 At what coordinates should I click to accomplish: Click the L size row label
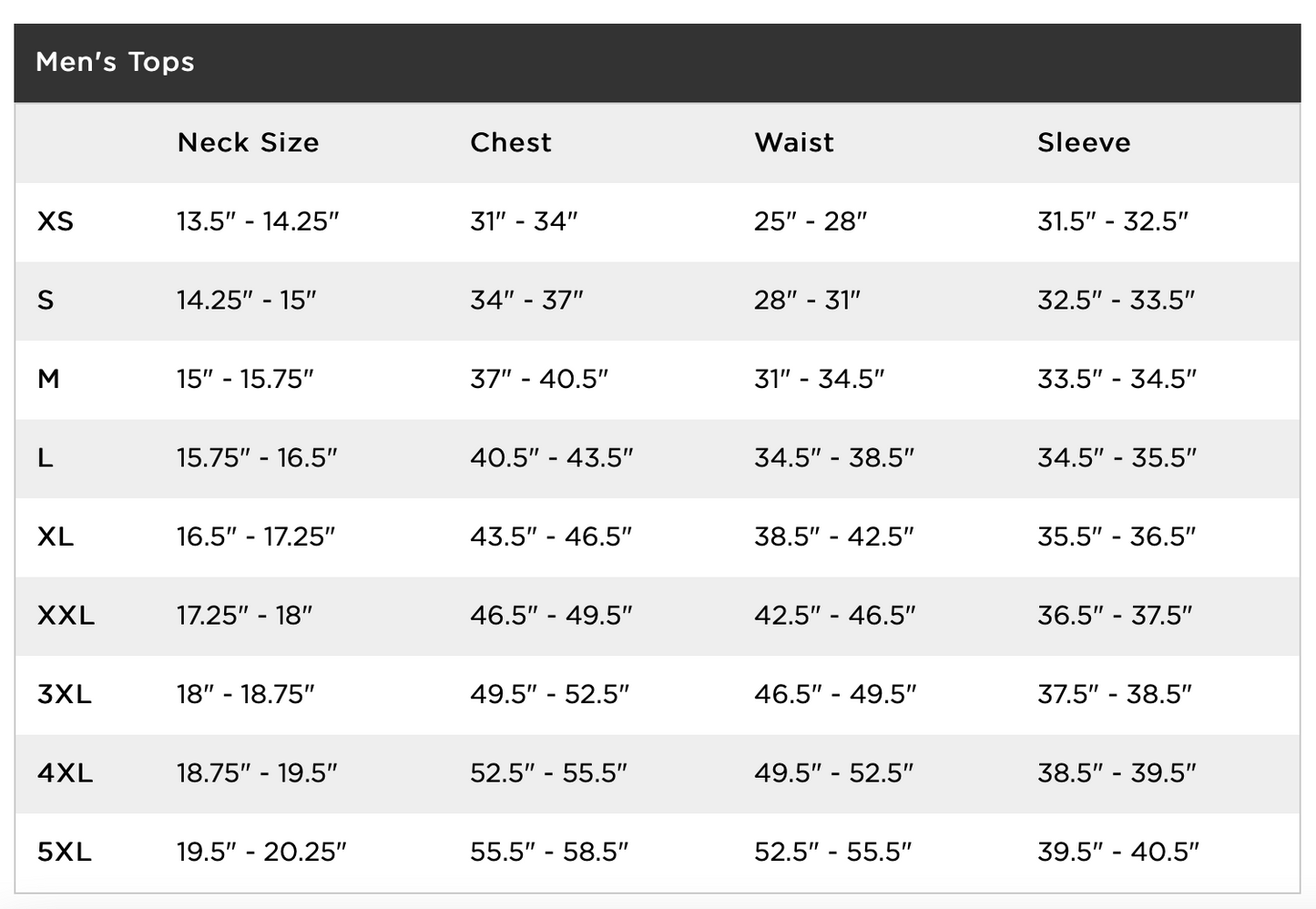(46, 457)
